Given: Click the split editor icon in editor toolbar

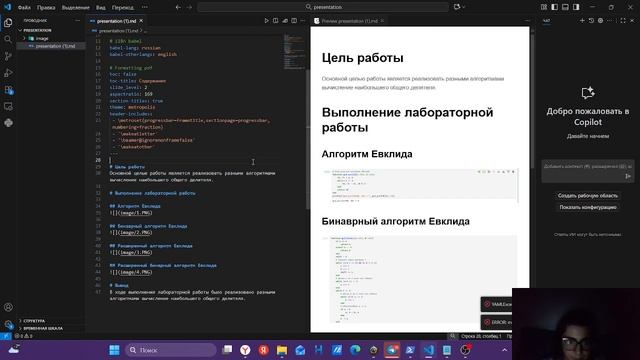Looking at the screenshot, I should 294,20.
